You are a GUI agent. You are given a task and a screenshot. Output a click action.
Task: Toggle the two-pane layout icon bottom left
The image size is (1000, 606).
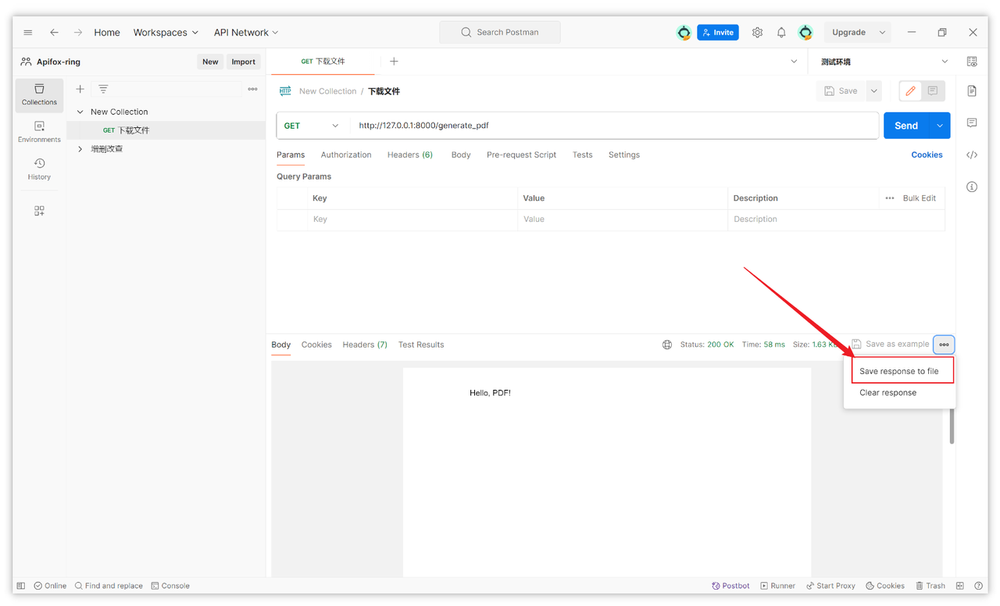coord(20,585)
